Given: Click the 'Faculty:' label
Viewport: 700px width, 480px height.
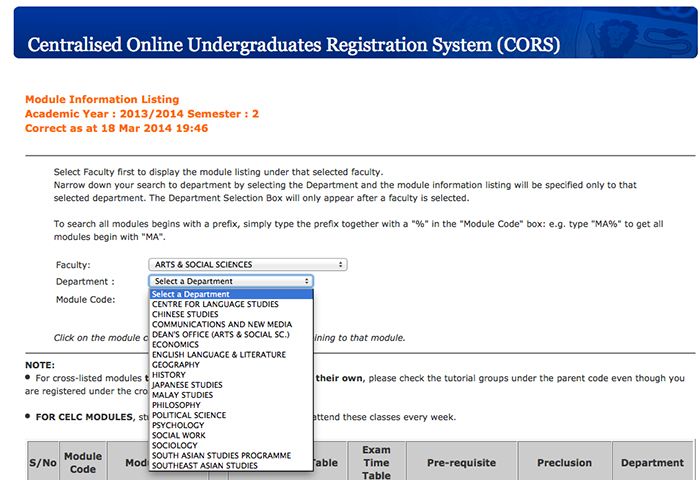Looking at the screenshot, I should pos(73,265).
